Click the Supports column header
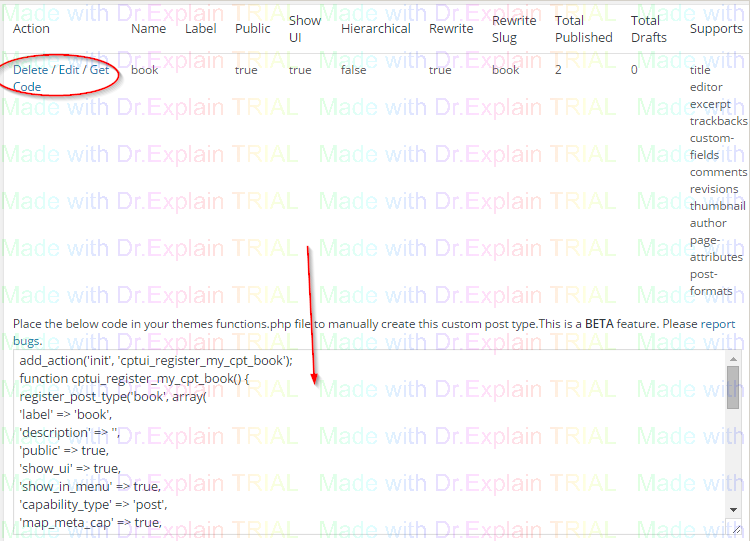The image size is (750, 541). [x=715, y=28]
